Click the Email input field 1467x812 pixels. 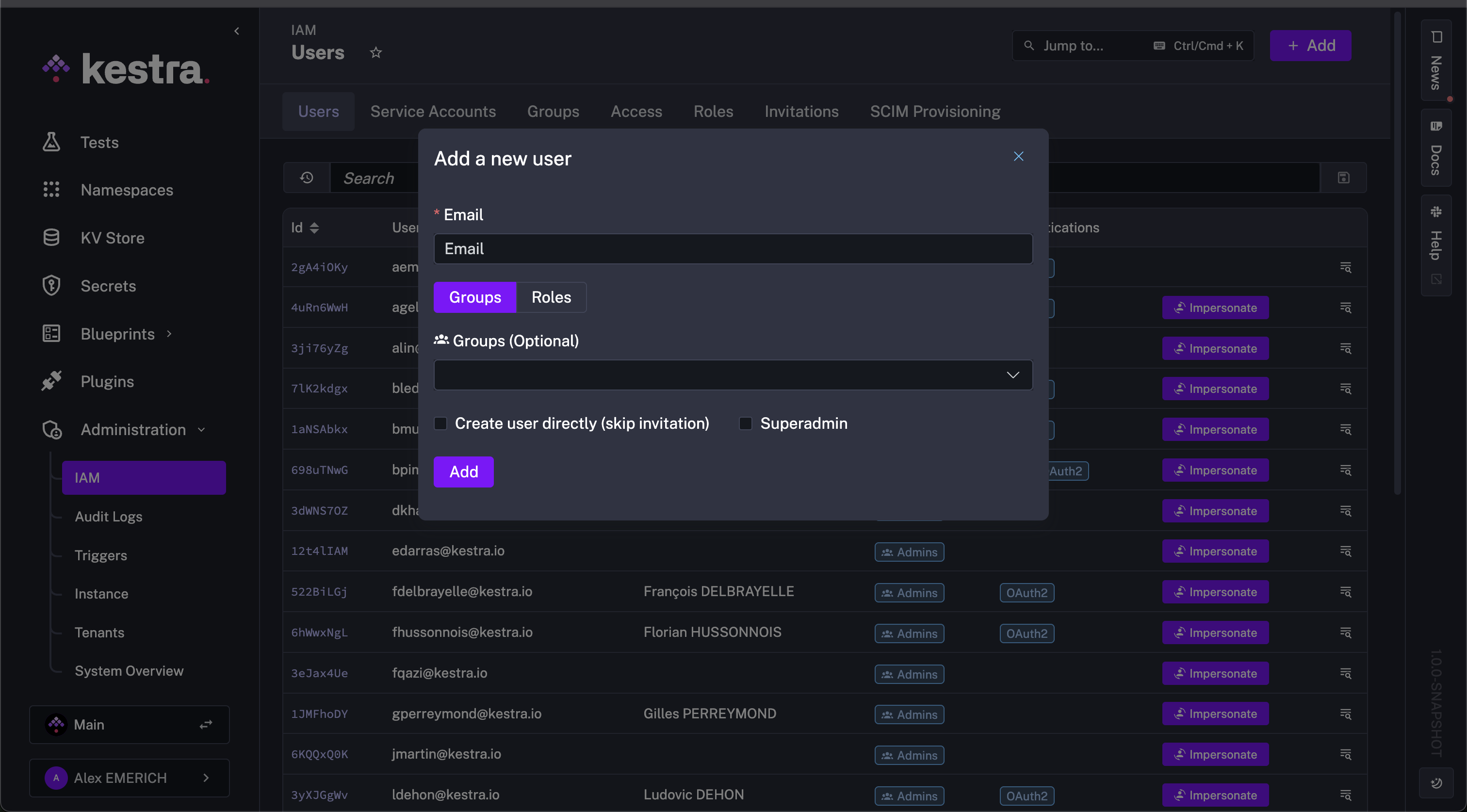[733, 248]
